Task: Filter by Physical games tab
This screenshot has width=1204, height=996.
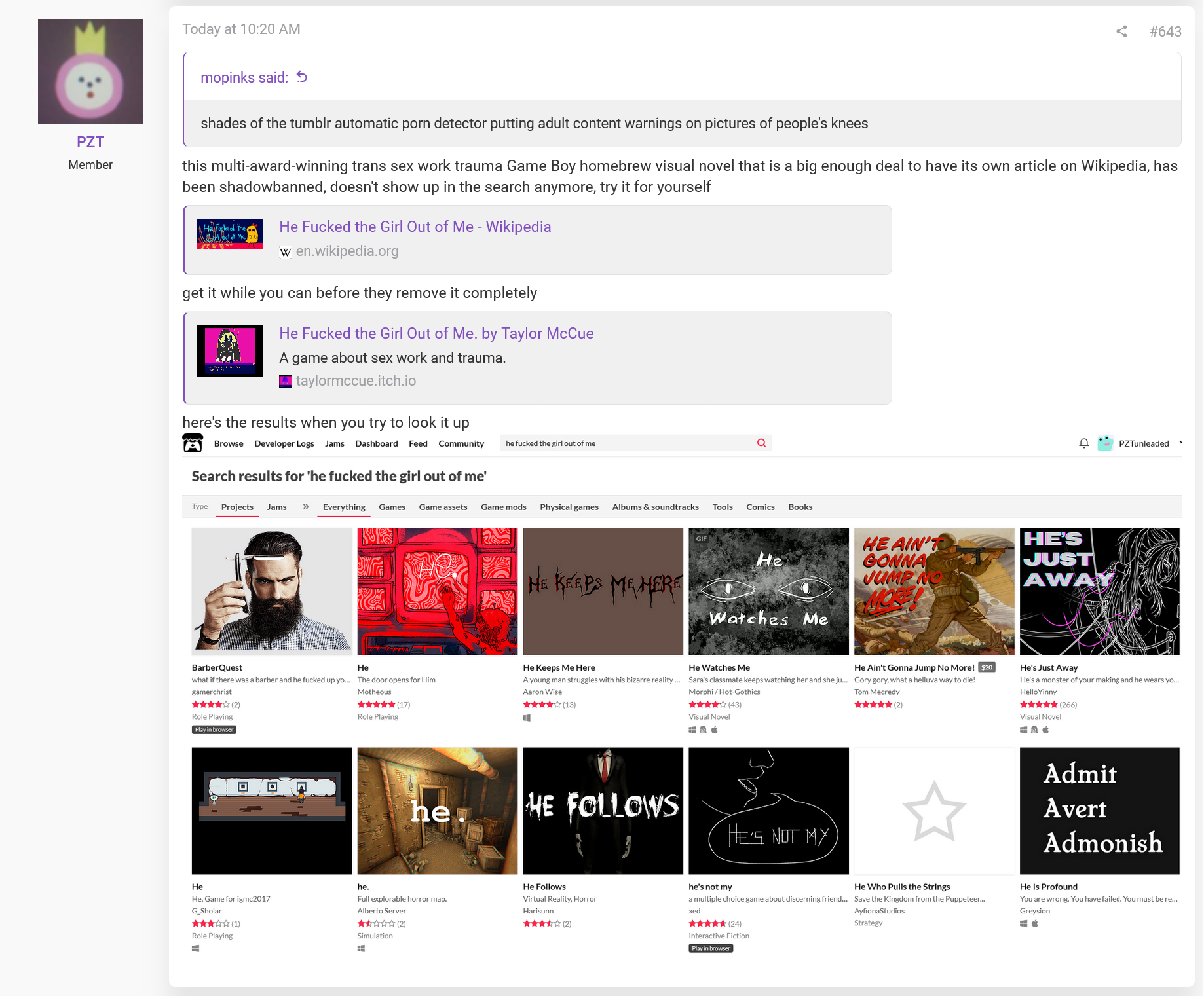Action: pos(569,507)
